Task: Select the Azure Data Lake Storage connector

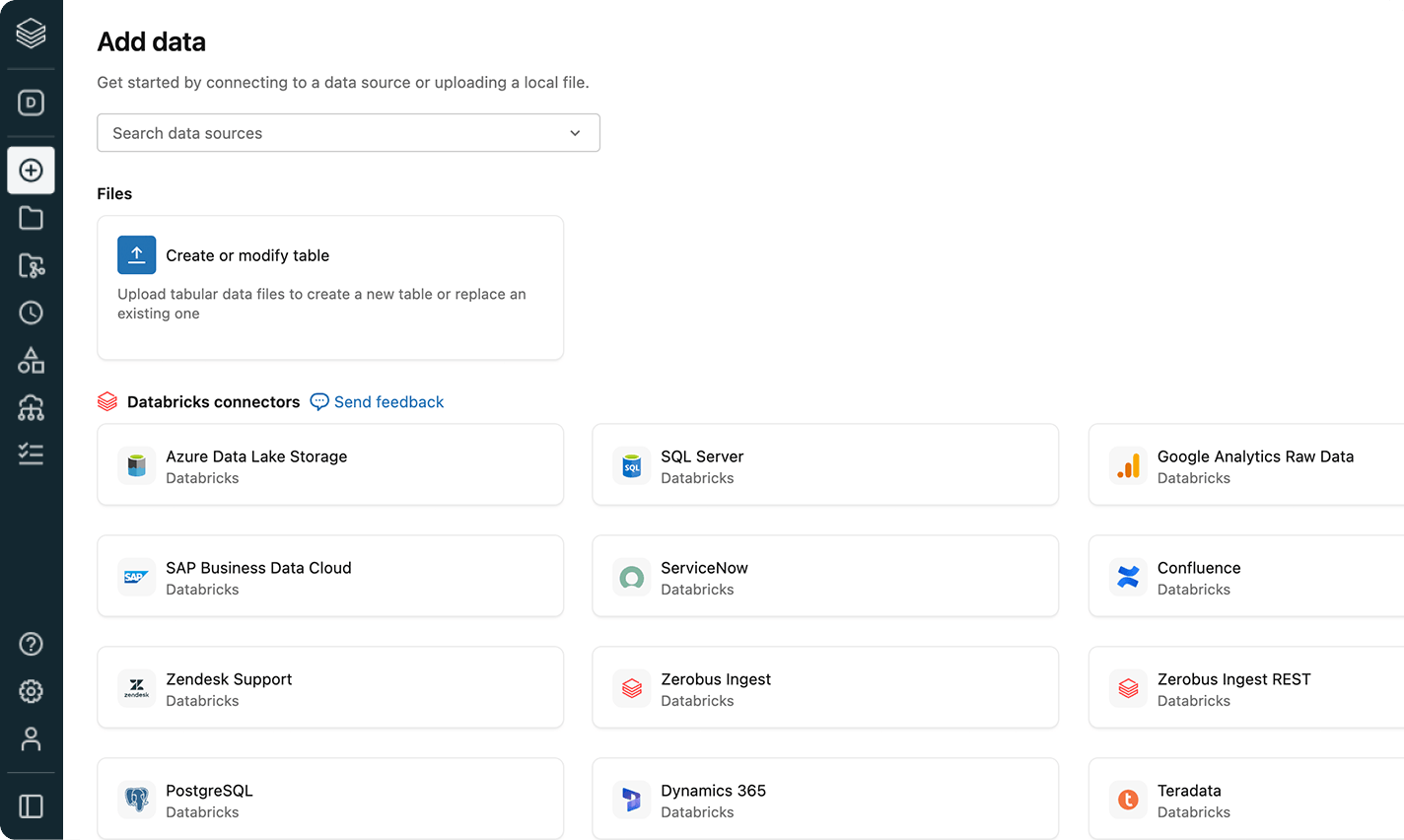Action: point(330,464)
